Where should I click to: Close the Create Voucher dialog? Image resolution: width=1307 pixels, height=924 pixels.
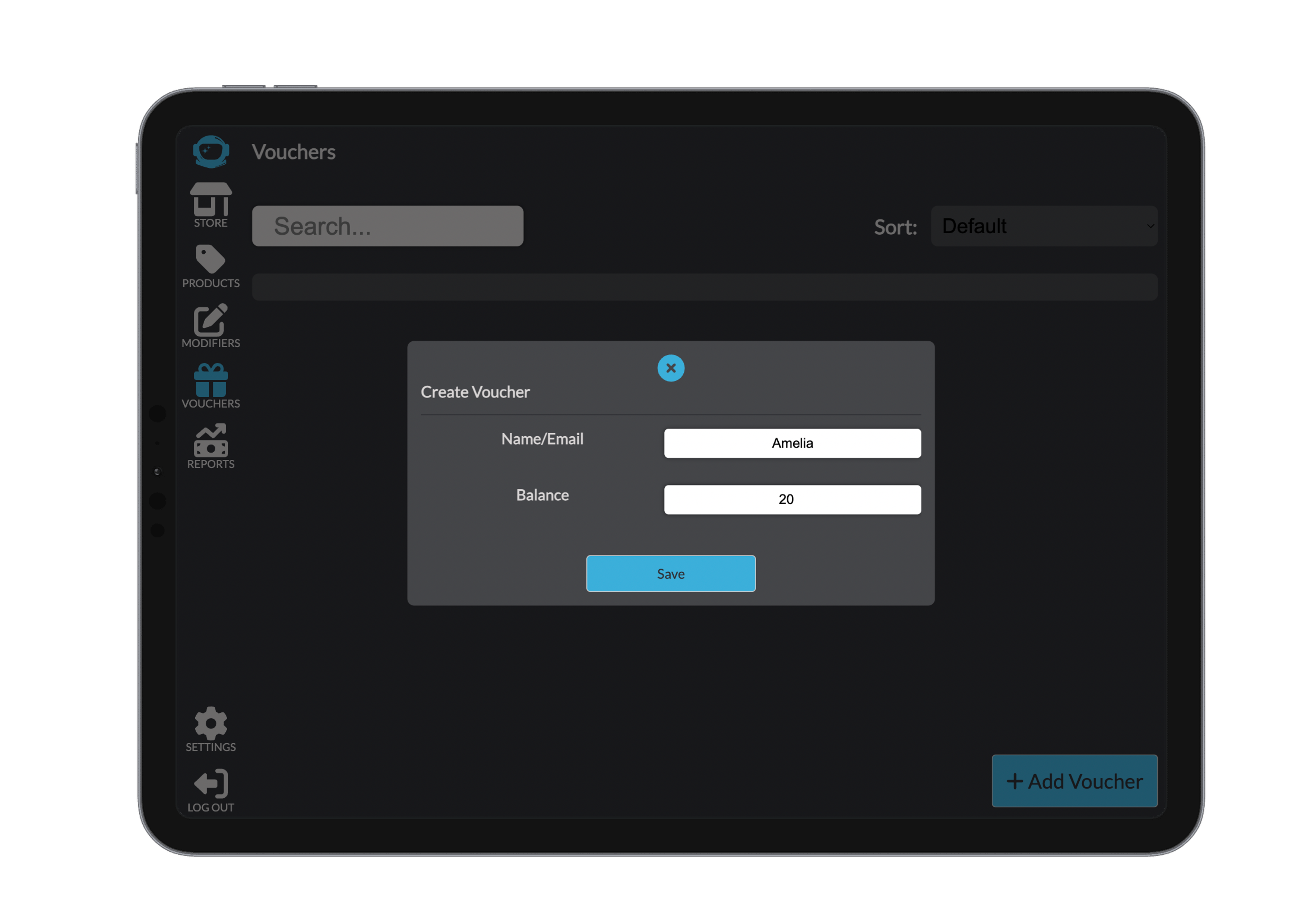pos(671,368)
